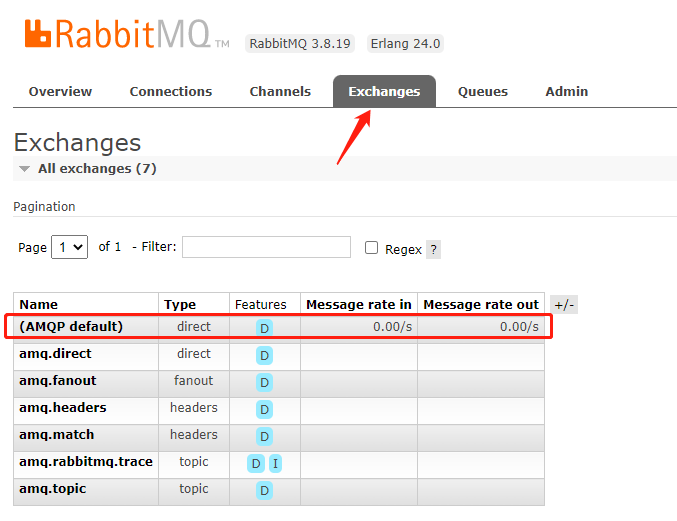Open the amq.rabbitmq.trace exchange
The image size is (677, 521).
tap(86, 461)
